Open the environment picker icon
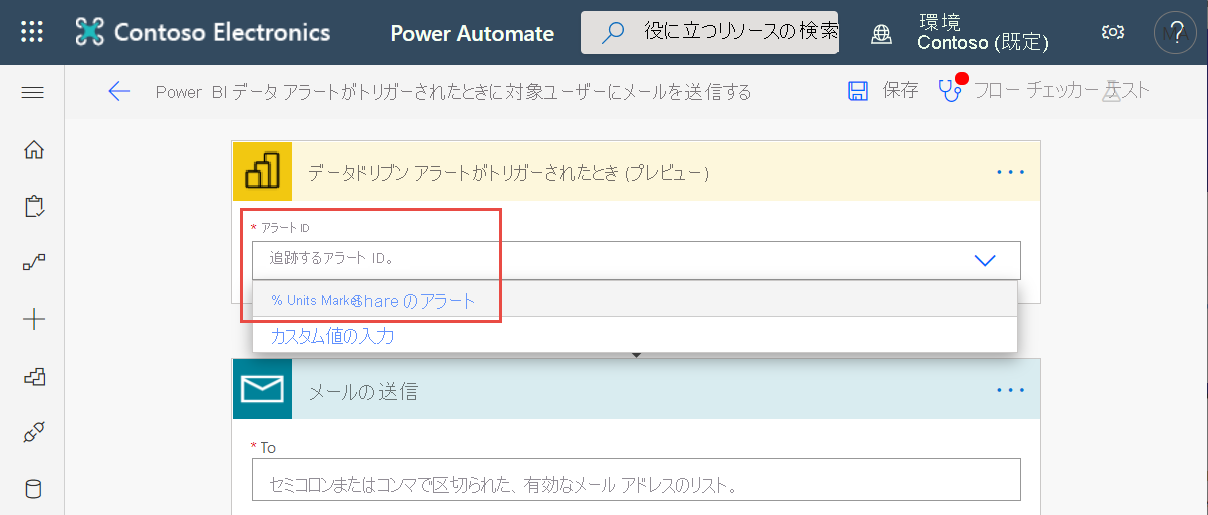This screenshot has width=1208, height=515. [x=881, y=33]
